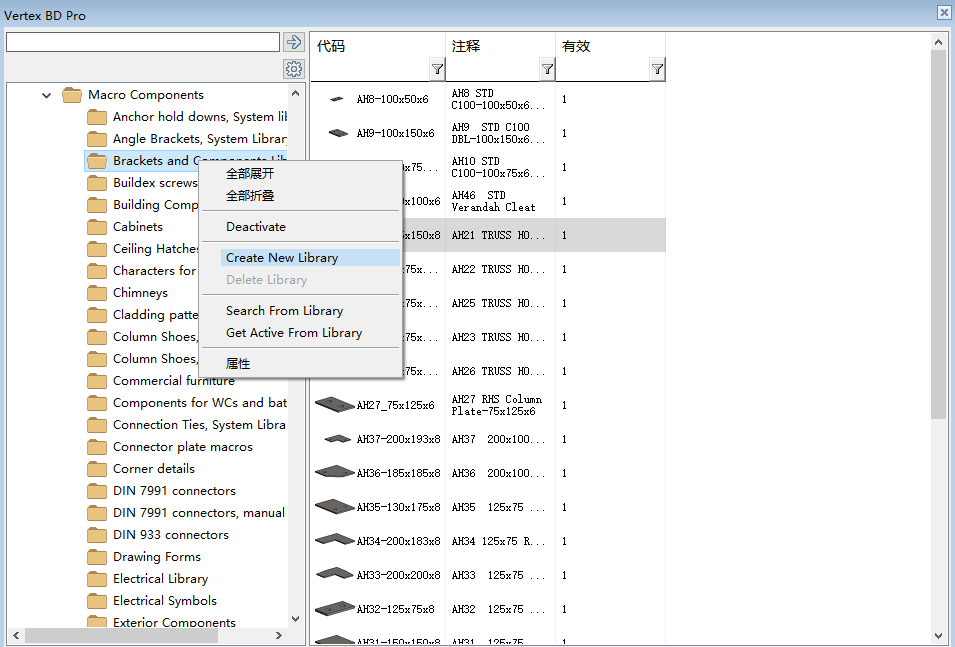Click folder icon beside Cabinets
This screenshot has width=955, height=647.
pos(96,227)
